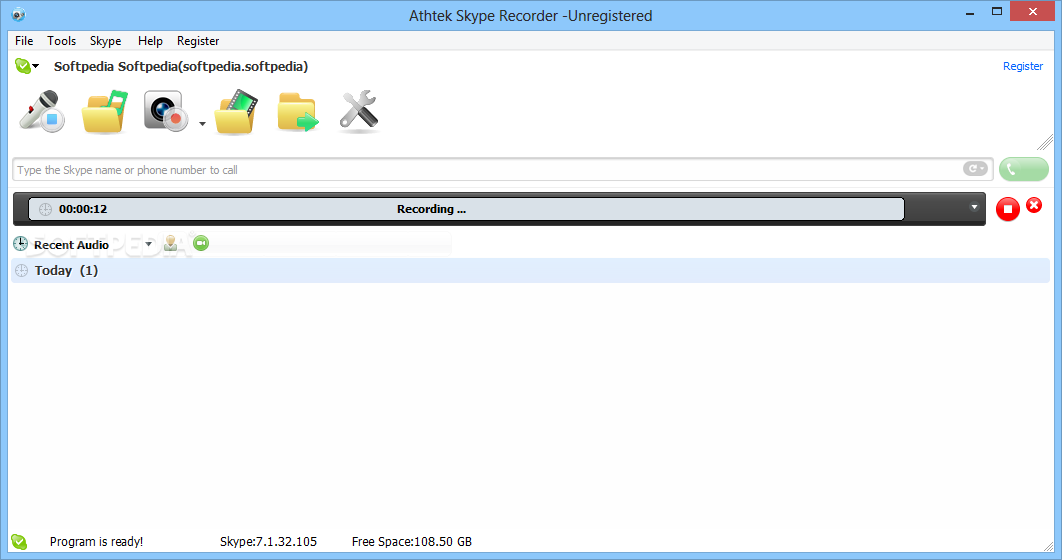Click the app icon in title bar
Screen dimensions: 1062x560
click(18, 14)
